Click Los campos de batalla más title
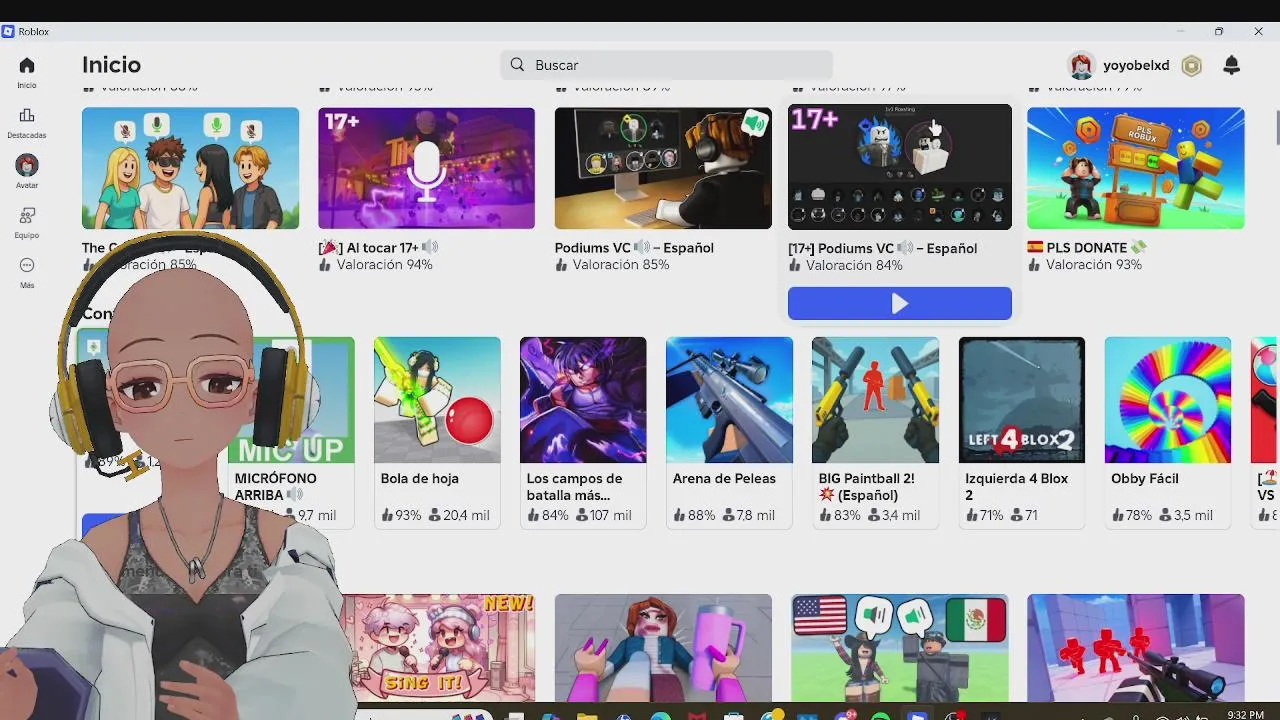This screenshot has width=1280, height=720. click(x=575, y=487)
